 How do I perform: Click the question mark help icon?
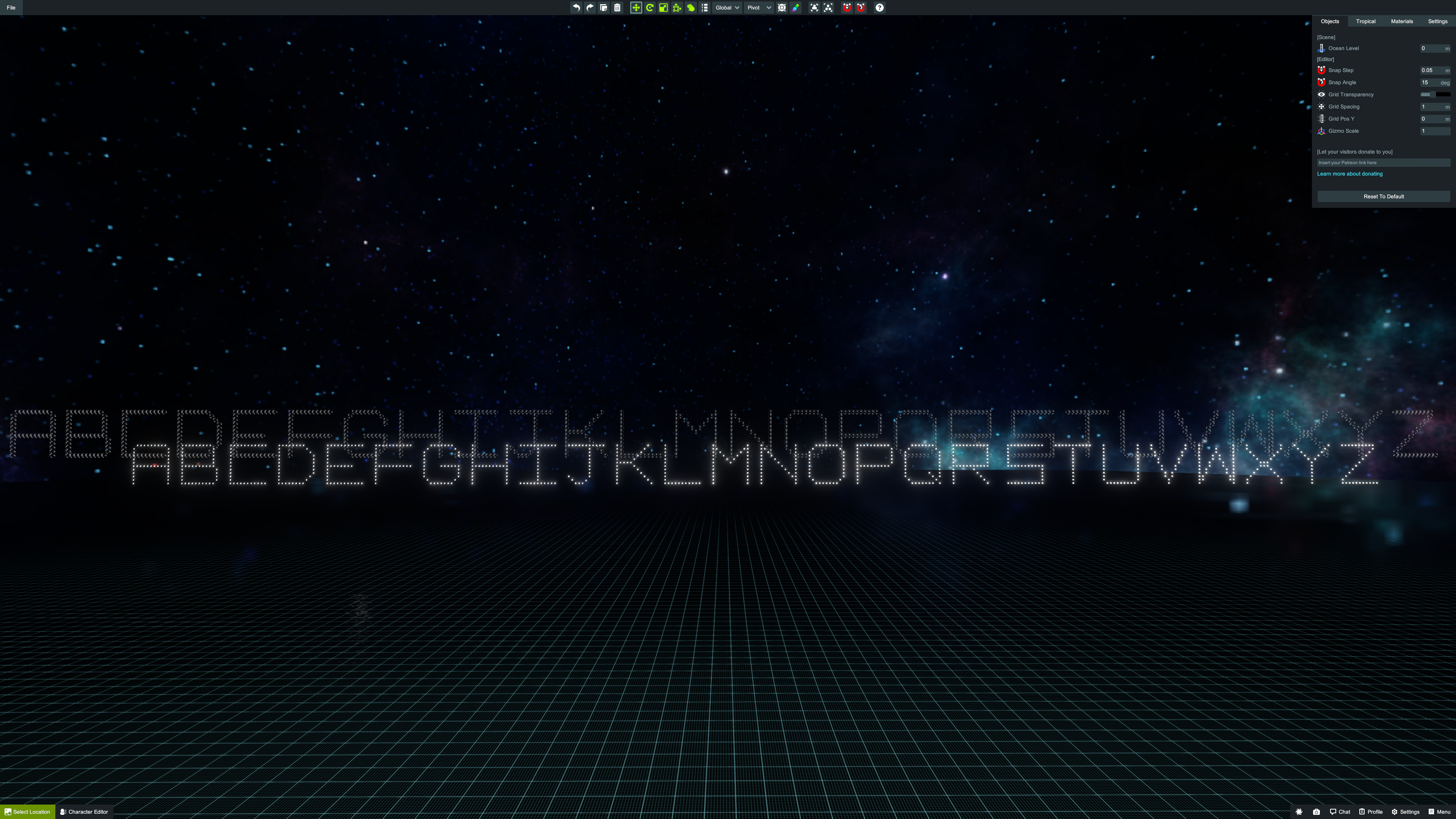(880, 7)
